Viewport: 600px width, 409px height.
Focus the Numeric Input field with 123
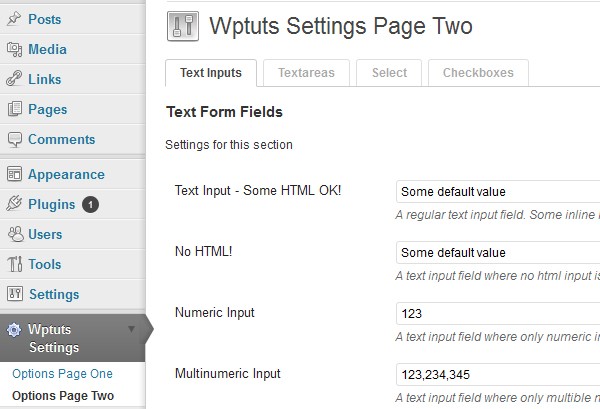click(498, 314)
